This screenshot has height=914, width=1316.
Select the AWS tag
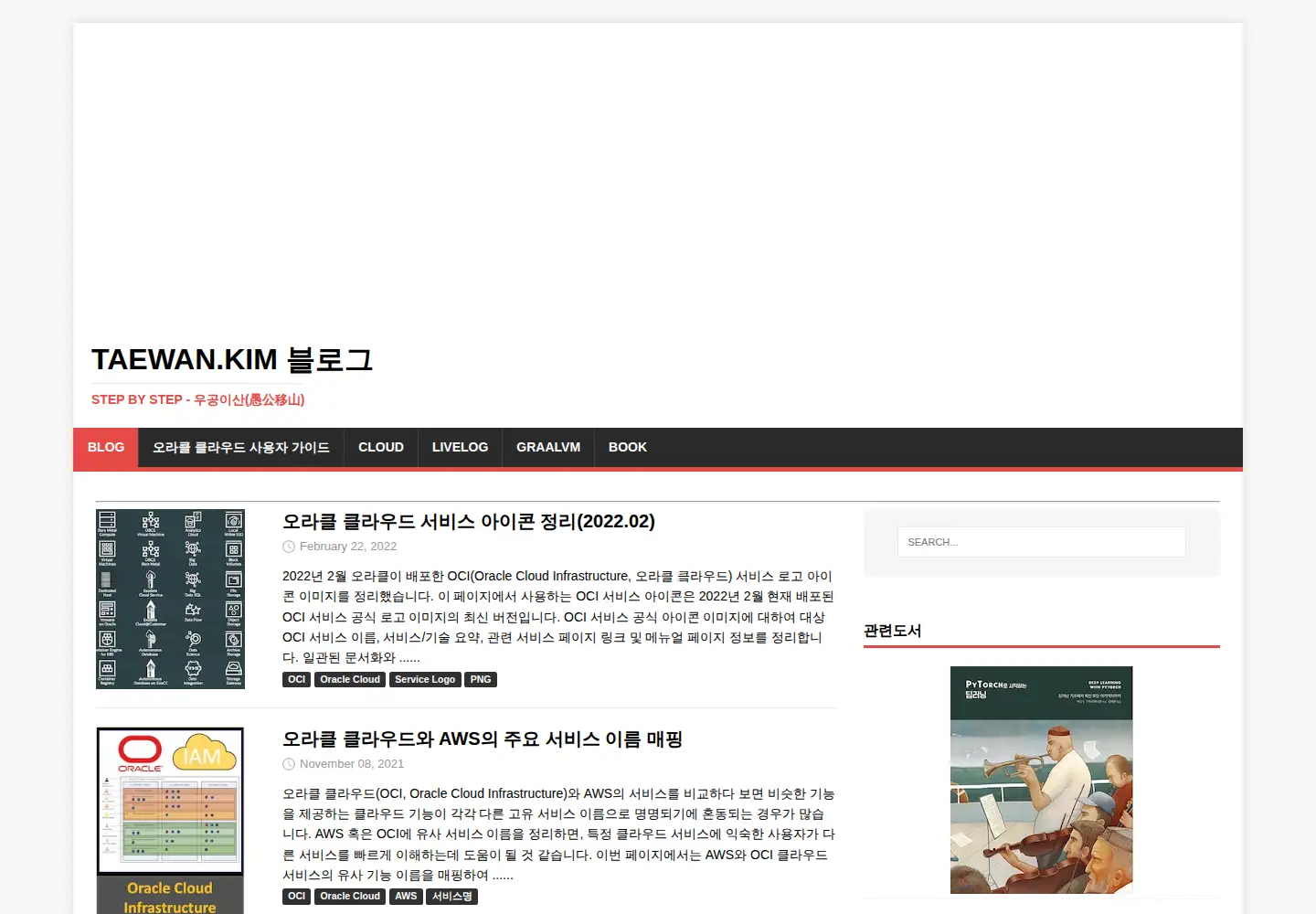coord(406,897)
